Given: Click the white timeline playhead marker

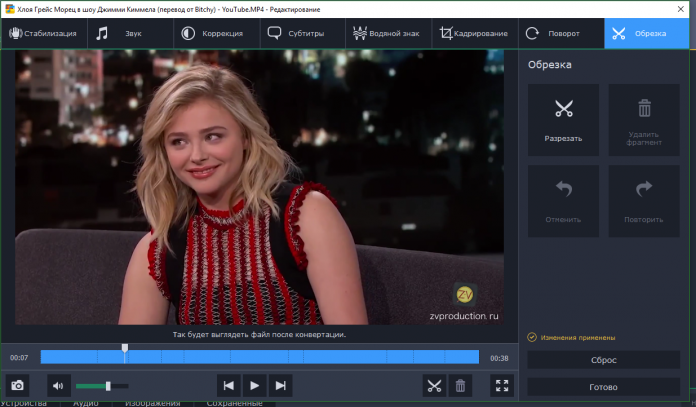Looking at the screenshot, I should click(125, 349).
